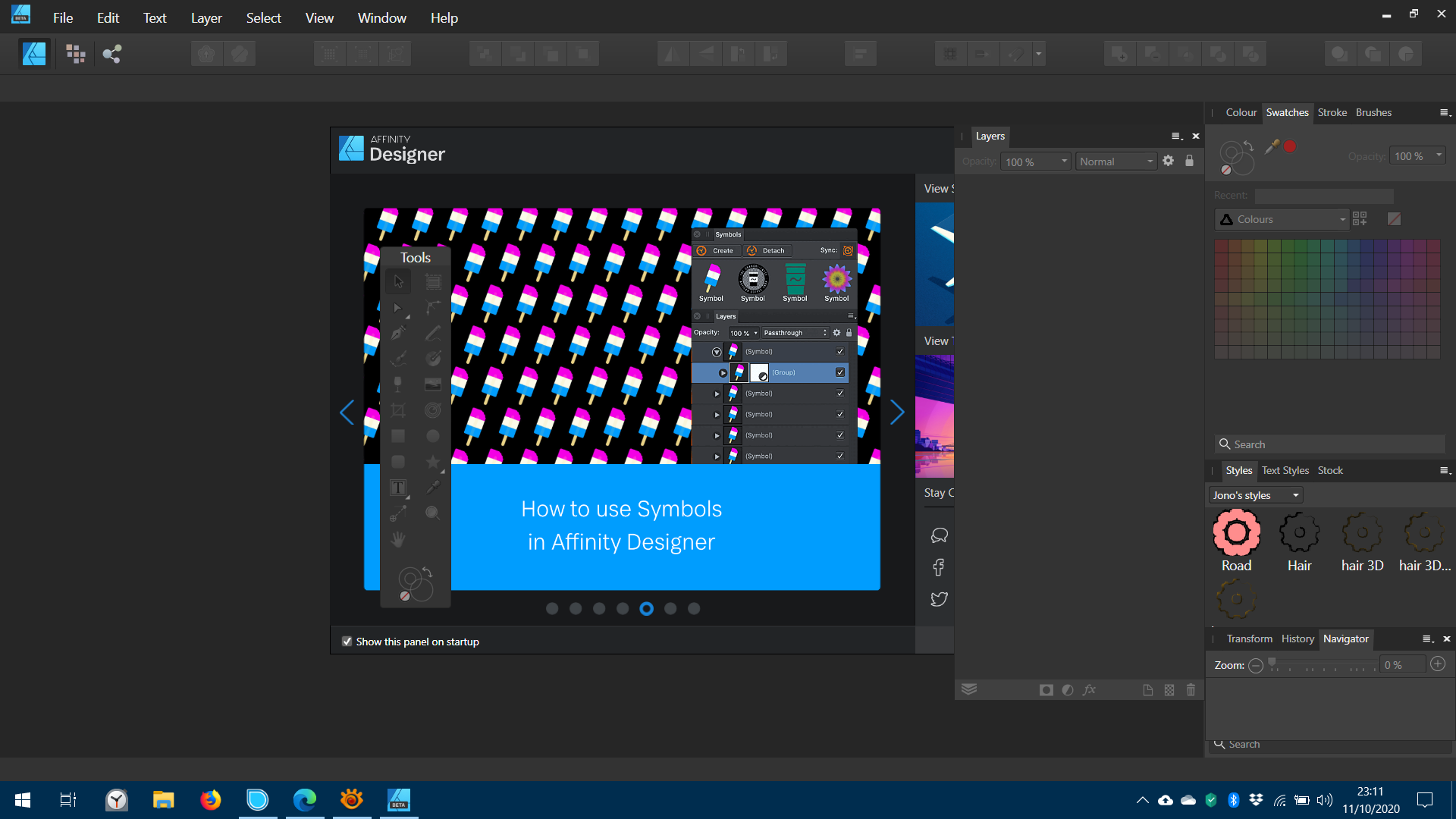Open Layers panel preferences menu icon
The height and width of the screenshot is (819, 1456).
(x=1177, y=136)
